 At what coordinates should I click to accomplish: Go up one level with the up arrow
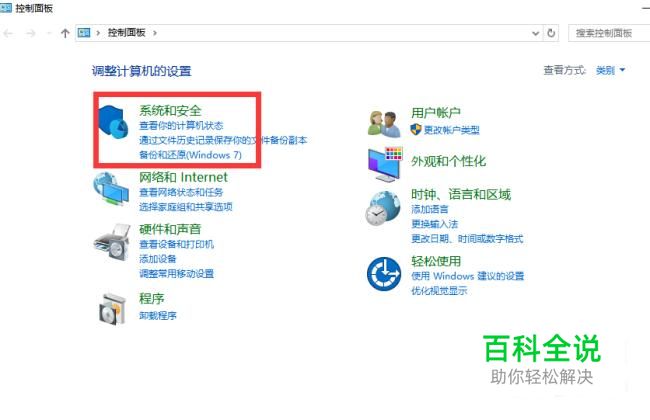(x=65, y=33)
